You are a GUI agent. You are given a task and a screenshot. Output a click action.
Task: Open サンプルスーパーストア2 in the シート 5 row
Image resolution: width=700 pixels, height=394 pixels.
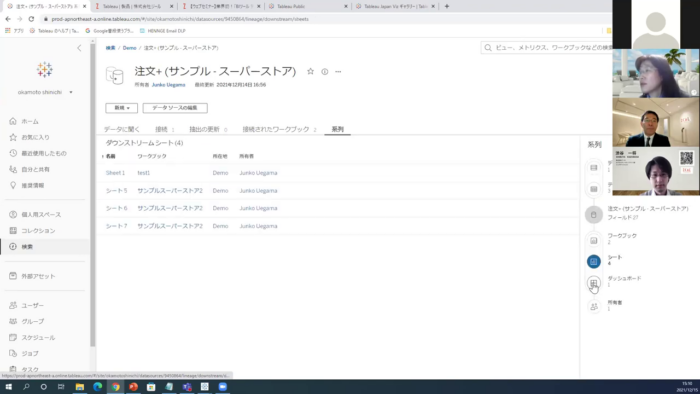170,191
